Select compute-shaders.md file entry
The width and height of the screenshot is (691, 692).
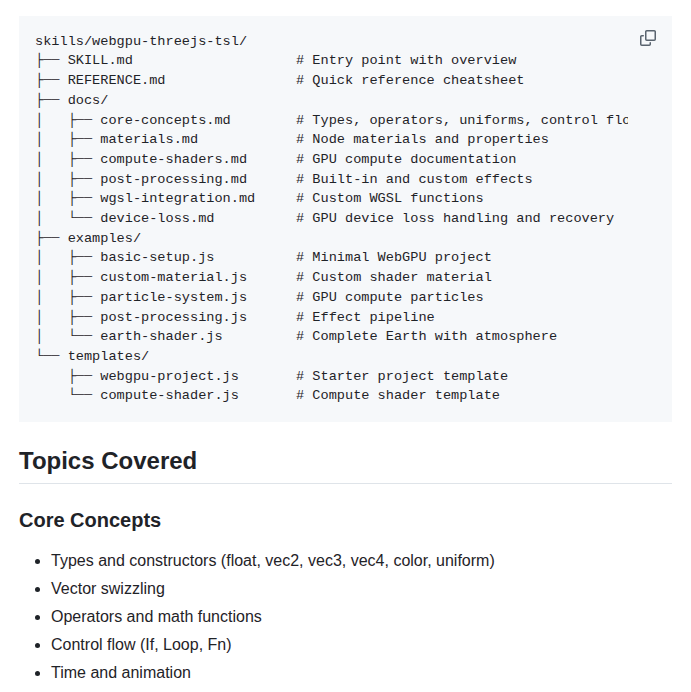click(173, 159)
